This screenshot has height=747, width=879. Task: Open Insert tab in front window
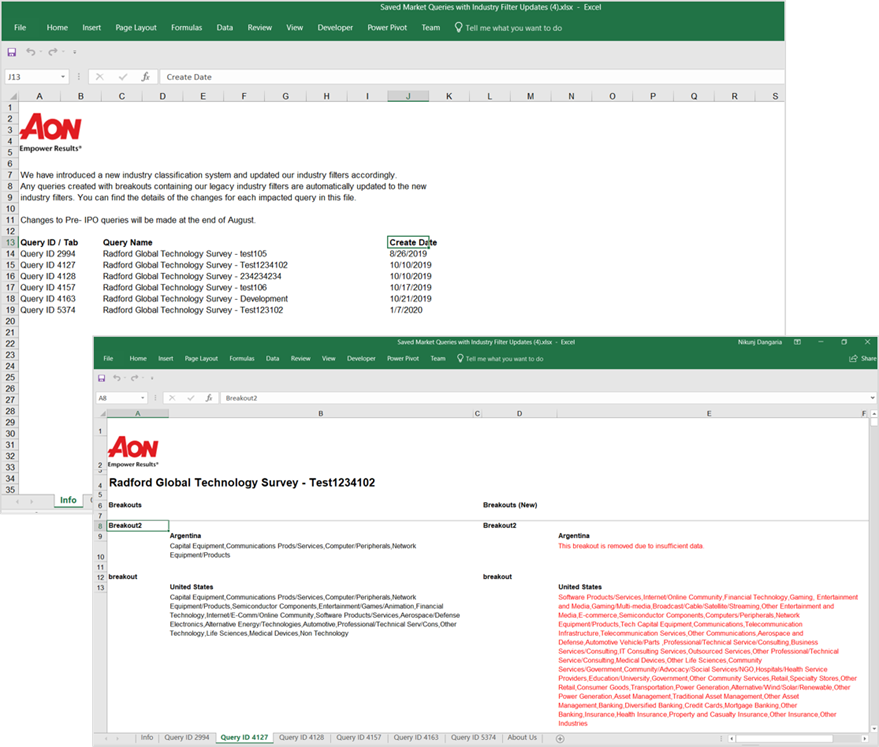pyautogui.click(x=165, y=359)
